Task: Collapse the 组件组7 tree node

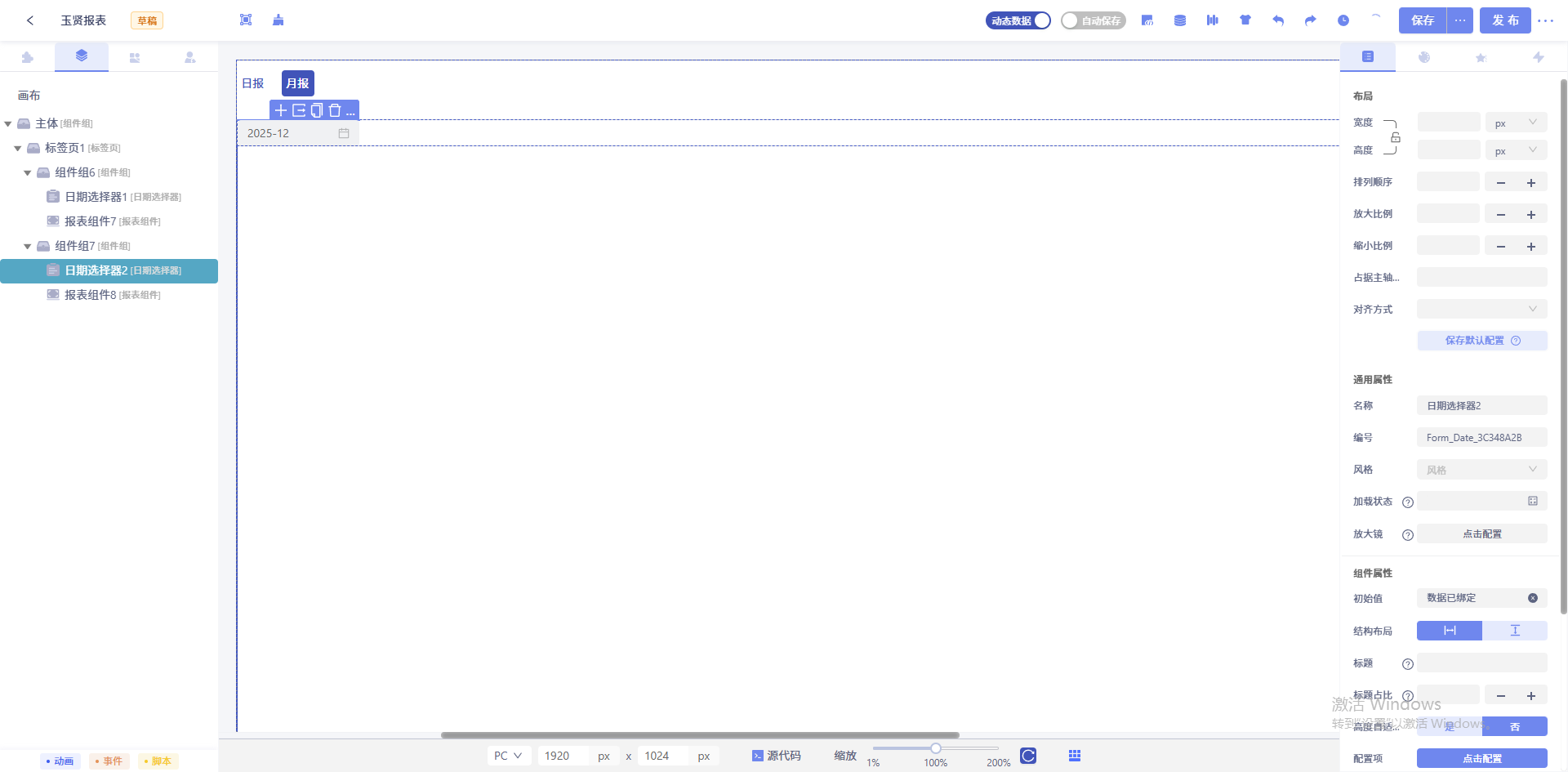Action: (x=27, y=246)
